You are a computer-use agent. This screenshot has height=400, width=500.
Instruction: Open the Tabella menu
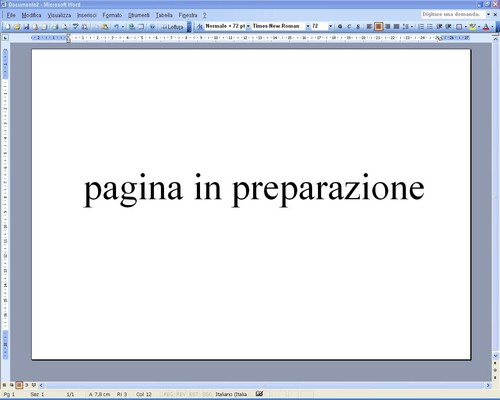(164, 15)
